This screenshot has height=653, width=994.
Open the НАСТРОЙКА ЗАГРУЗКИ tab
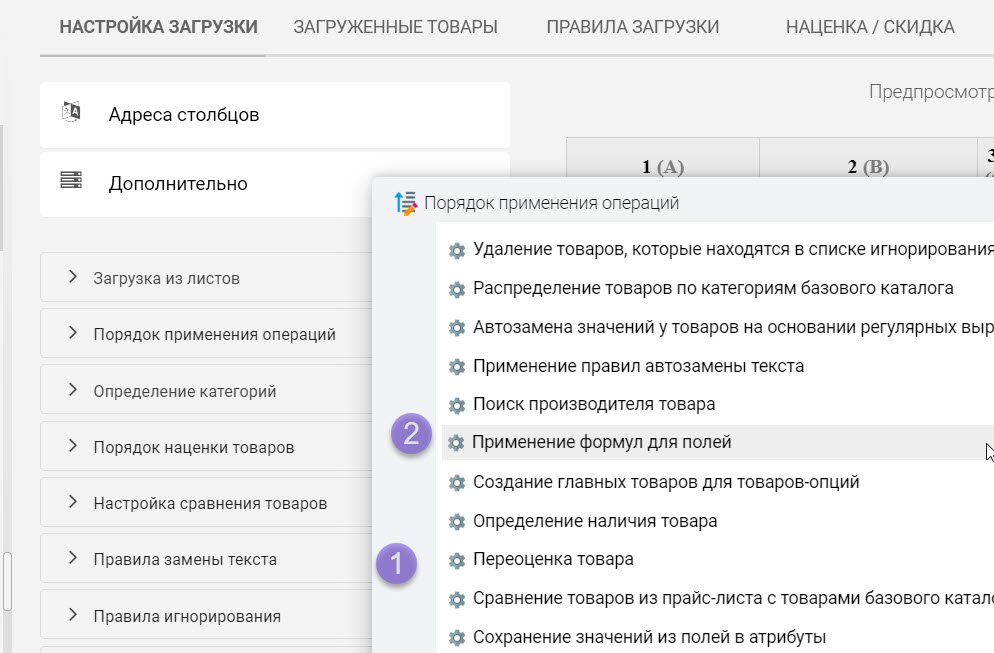(158, 27)
